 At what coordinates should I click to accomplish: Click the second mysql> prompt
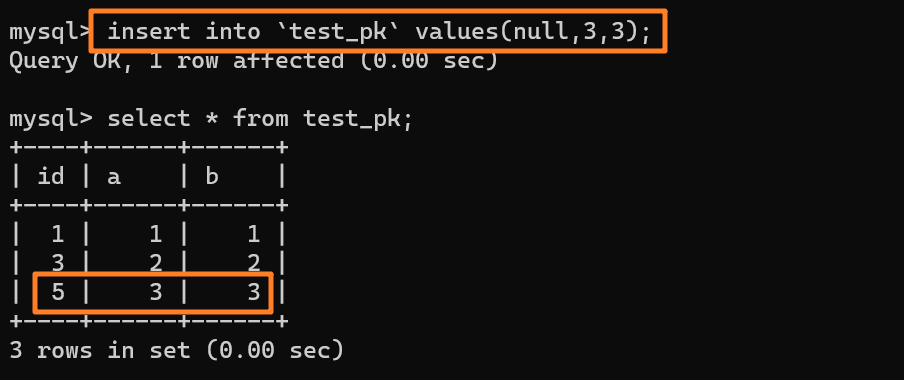coord(51,119)
